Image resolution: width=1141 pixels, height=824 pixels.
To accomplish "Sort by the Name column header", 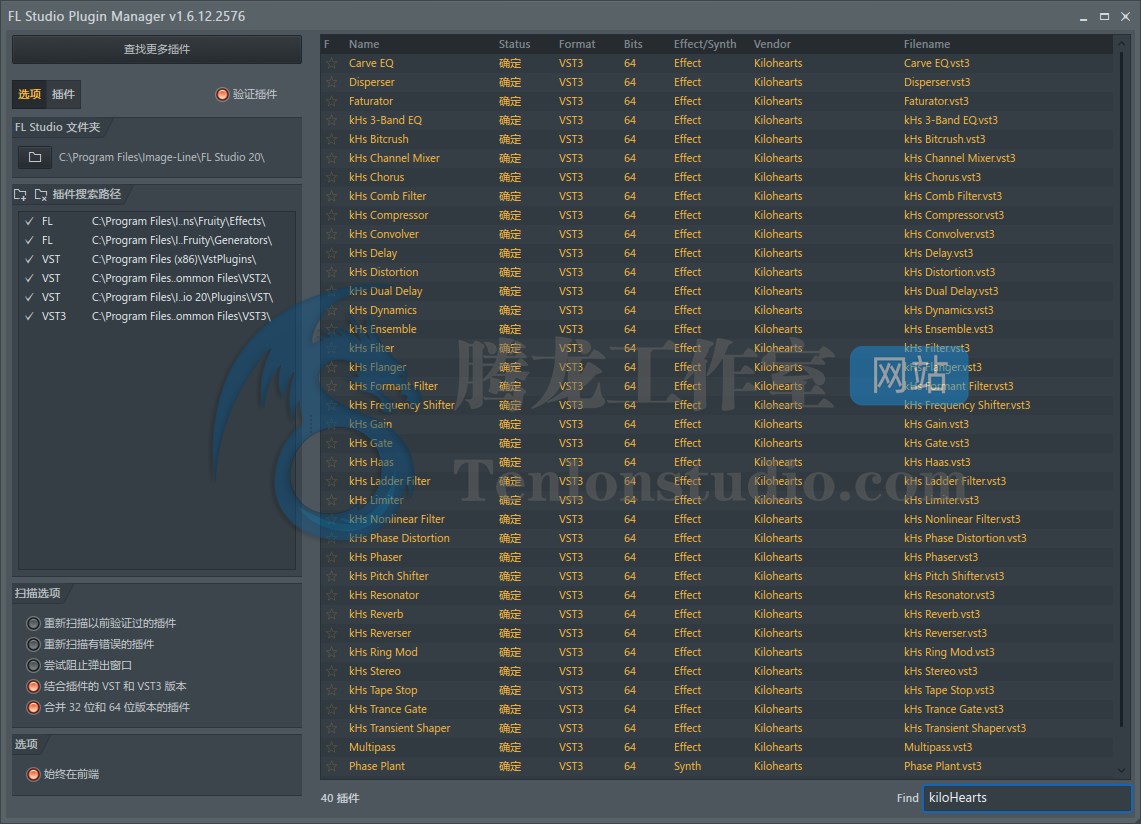I will [364, 44].
